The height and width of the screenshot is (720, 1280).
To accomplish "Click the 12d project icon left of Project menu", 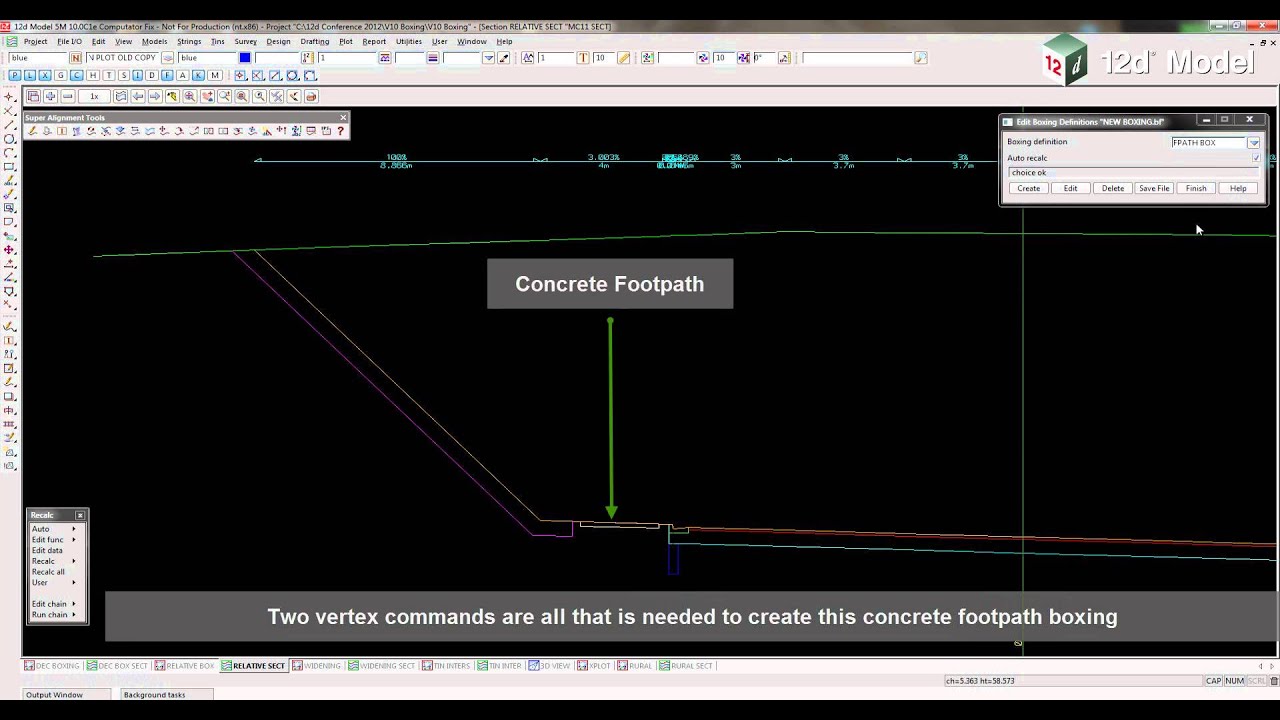I will [12, 42].
